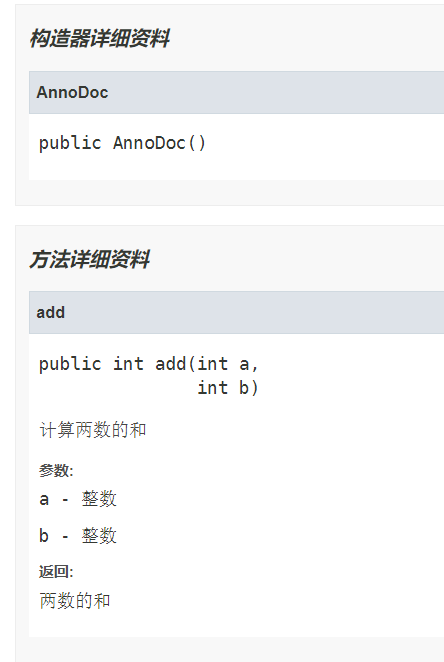Screen dimensions: 444x662
Task: Click the 'b - 整数' parameter entry
Action: coord(78,535)
